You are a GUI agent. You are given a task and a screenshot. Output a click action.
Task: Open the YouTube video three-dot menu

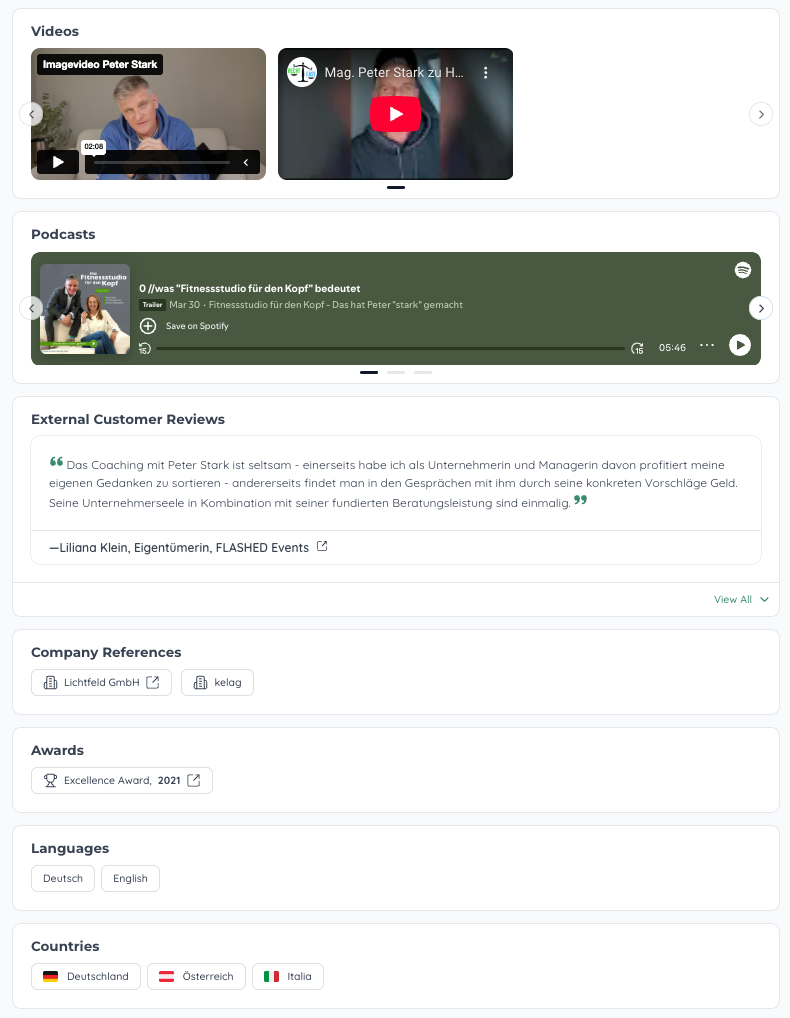486,73
